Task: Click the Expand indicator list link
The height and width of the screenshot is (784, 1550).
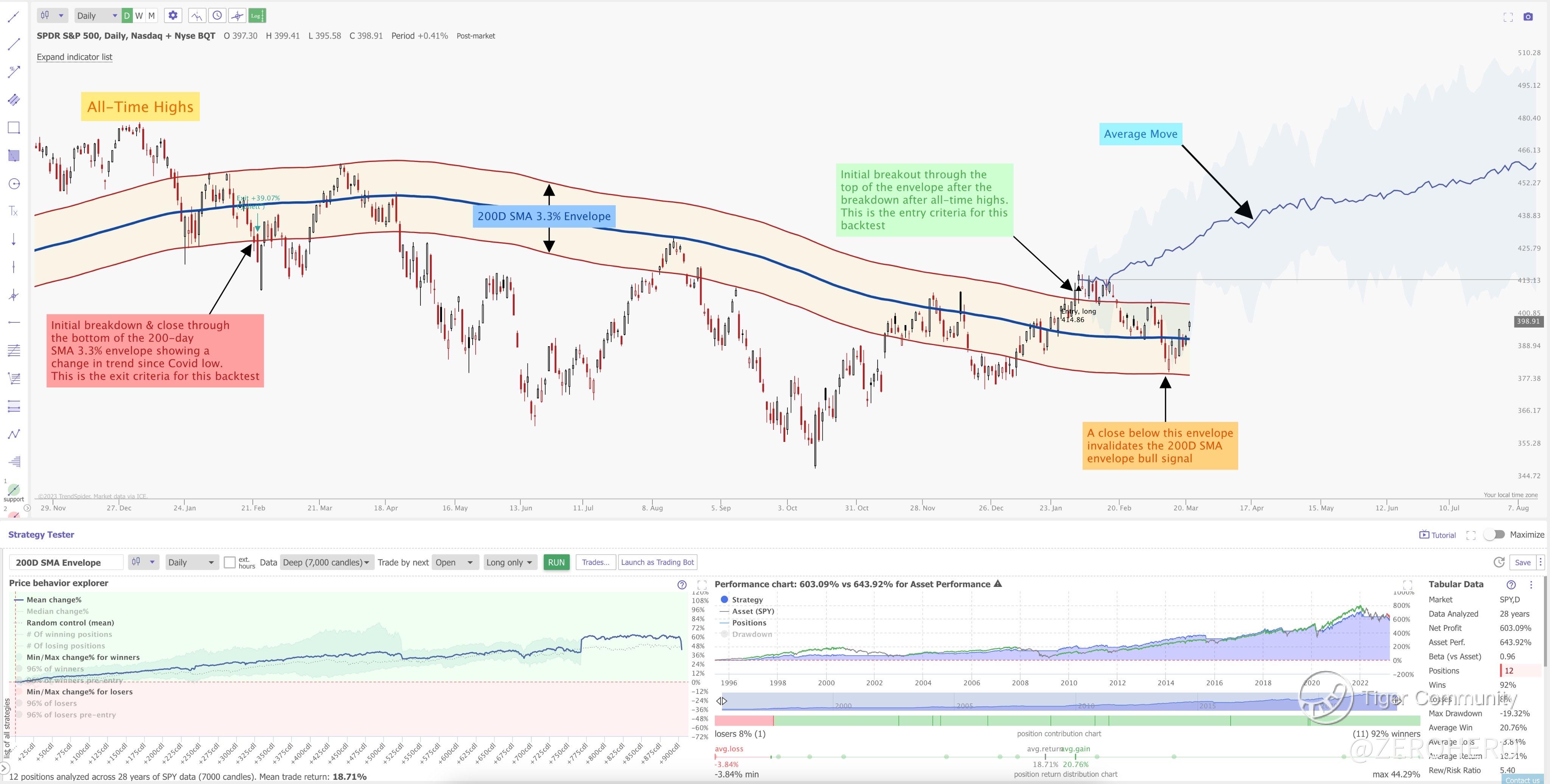Action: [x=74, y=56]
